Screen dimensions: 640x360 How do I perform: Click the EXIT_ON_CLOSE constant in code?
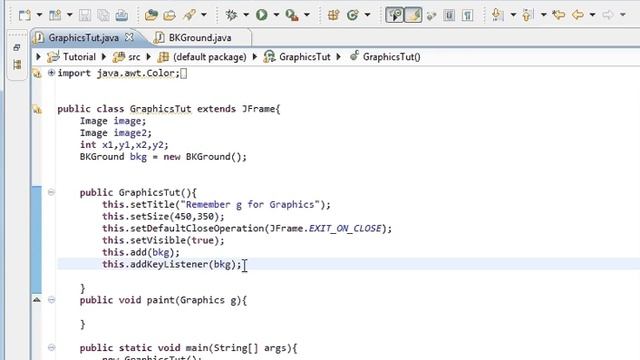[345, 228]
